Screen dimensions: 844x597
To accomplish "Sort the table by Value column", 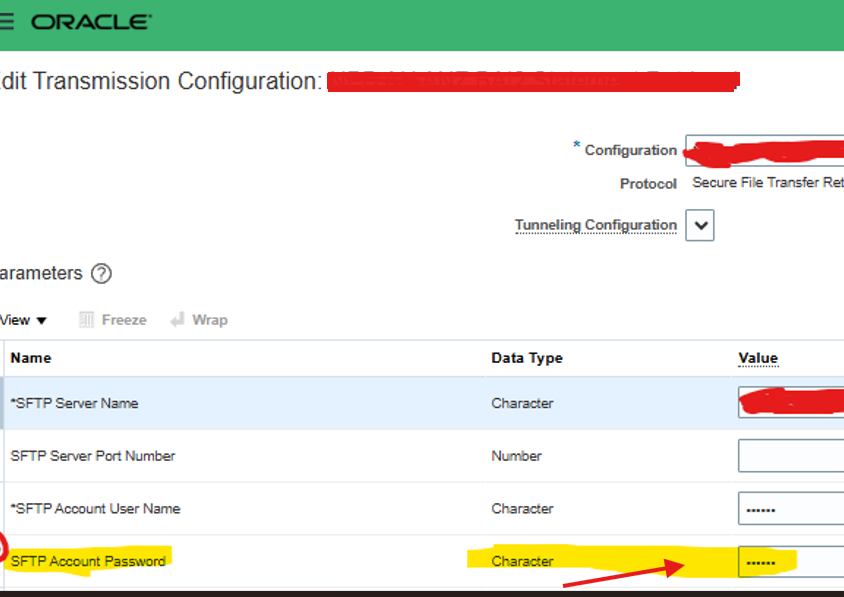I will [758, 358].
